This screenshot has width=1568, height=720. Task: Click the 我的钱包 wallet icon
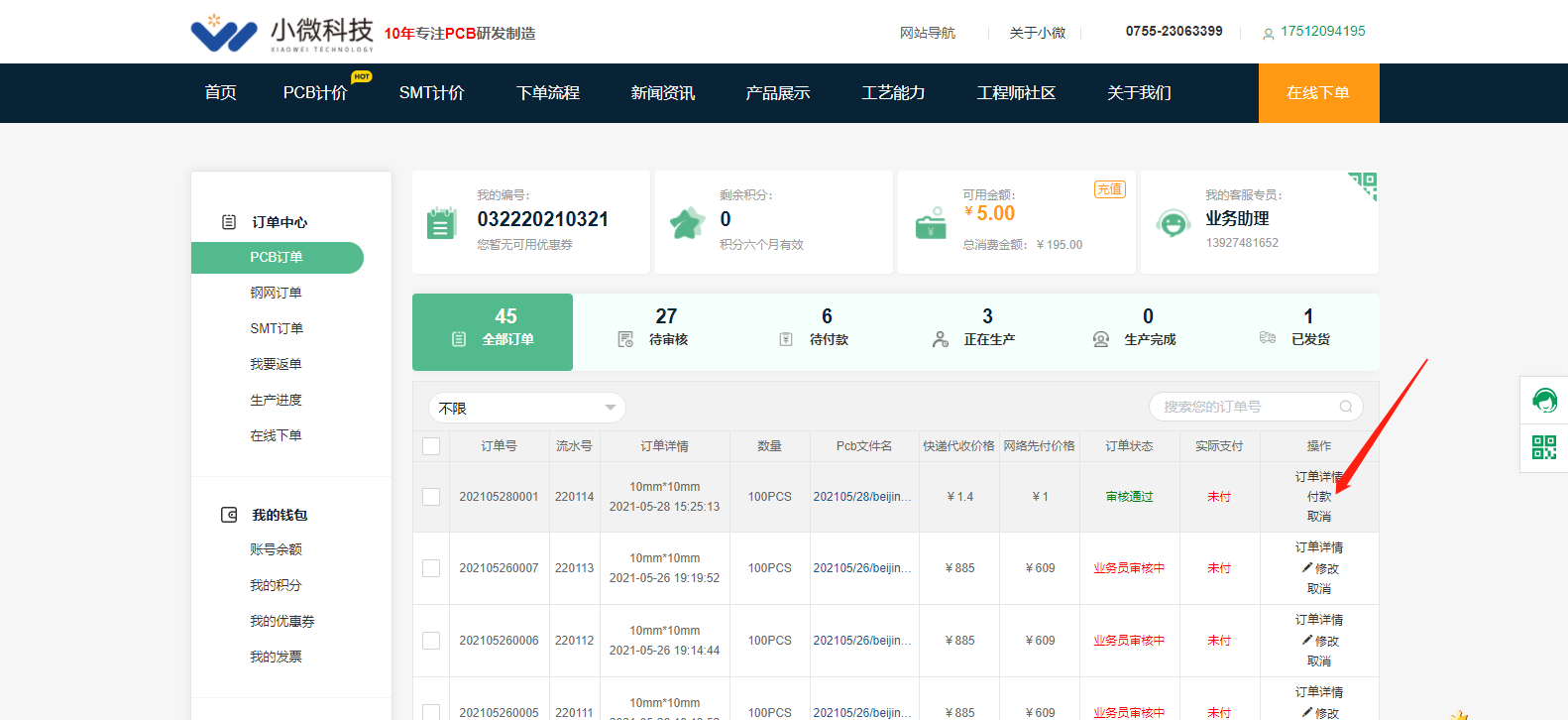tap(229, 515)
